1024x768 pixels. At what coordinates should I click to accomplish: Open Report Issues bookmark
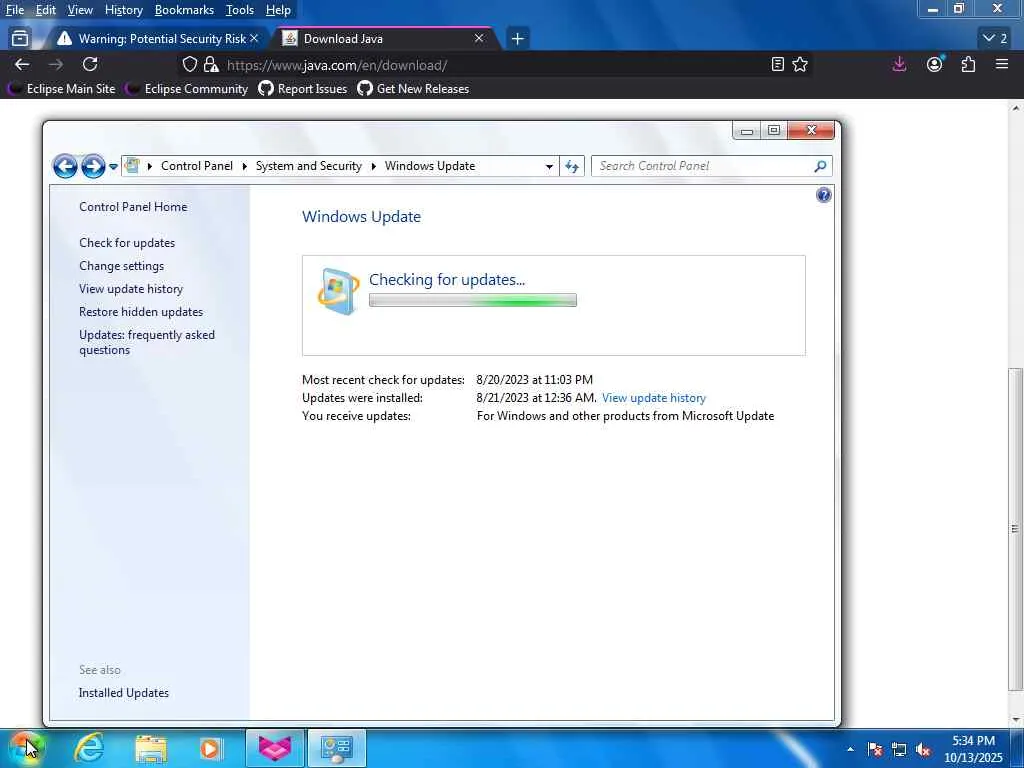point(303,89)
